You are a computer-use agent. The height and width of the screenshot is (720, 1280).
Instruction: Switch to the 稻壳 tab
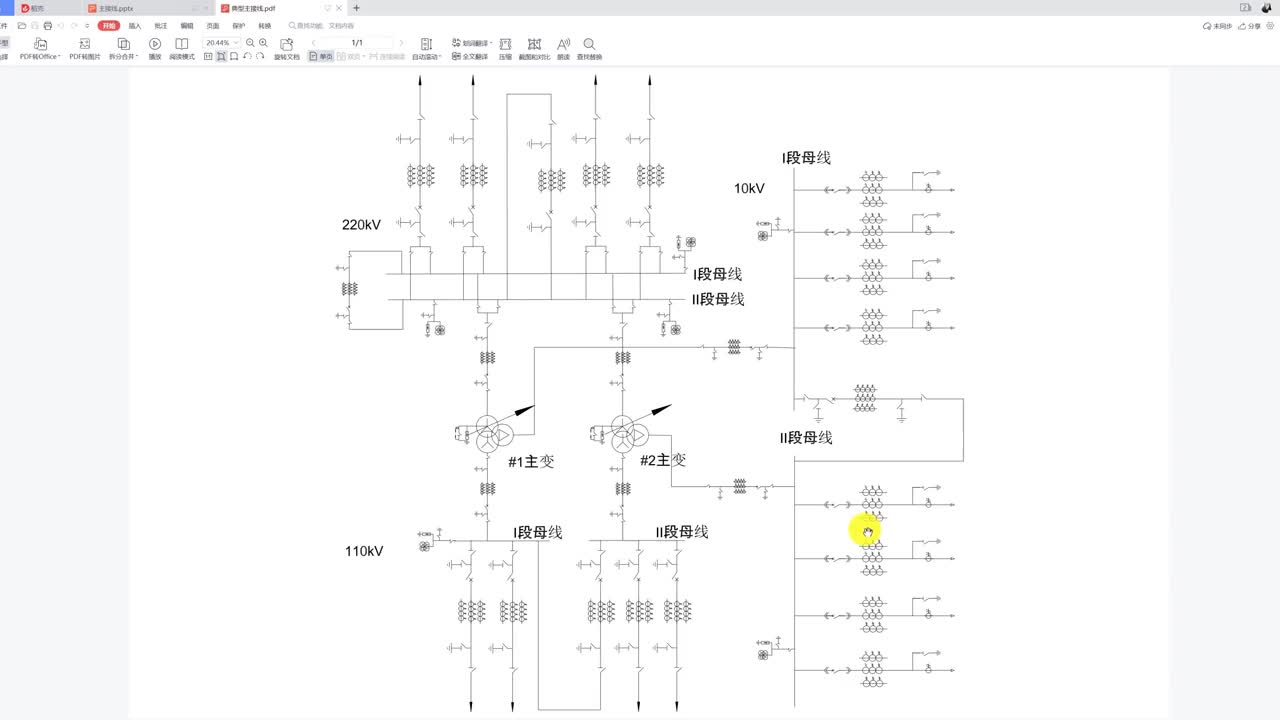[x=48, y=8]
